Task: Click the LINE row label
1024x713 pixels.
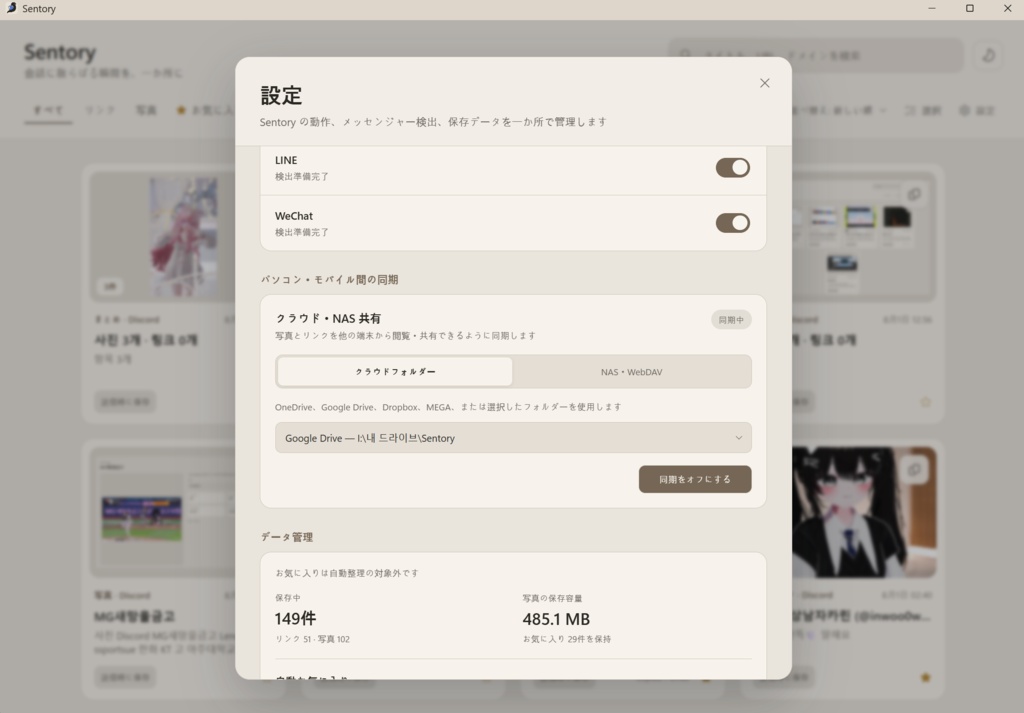Action: pyautogui.click(x=286, y=160)
